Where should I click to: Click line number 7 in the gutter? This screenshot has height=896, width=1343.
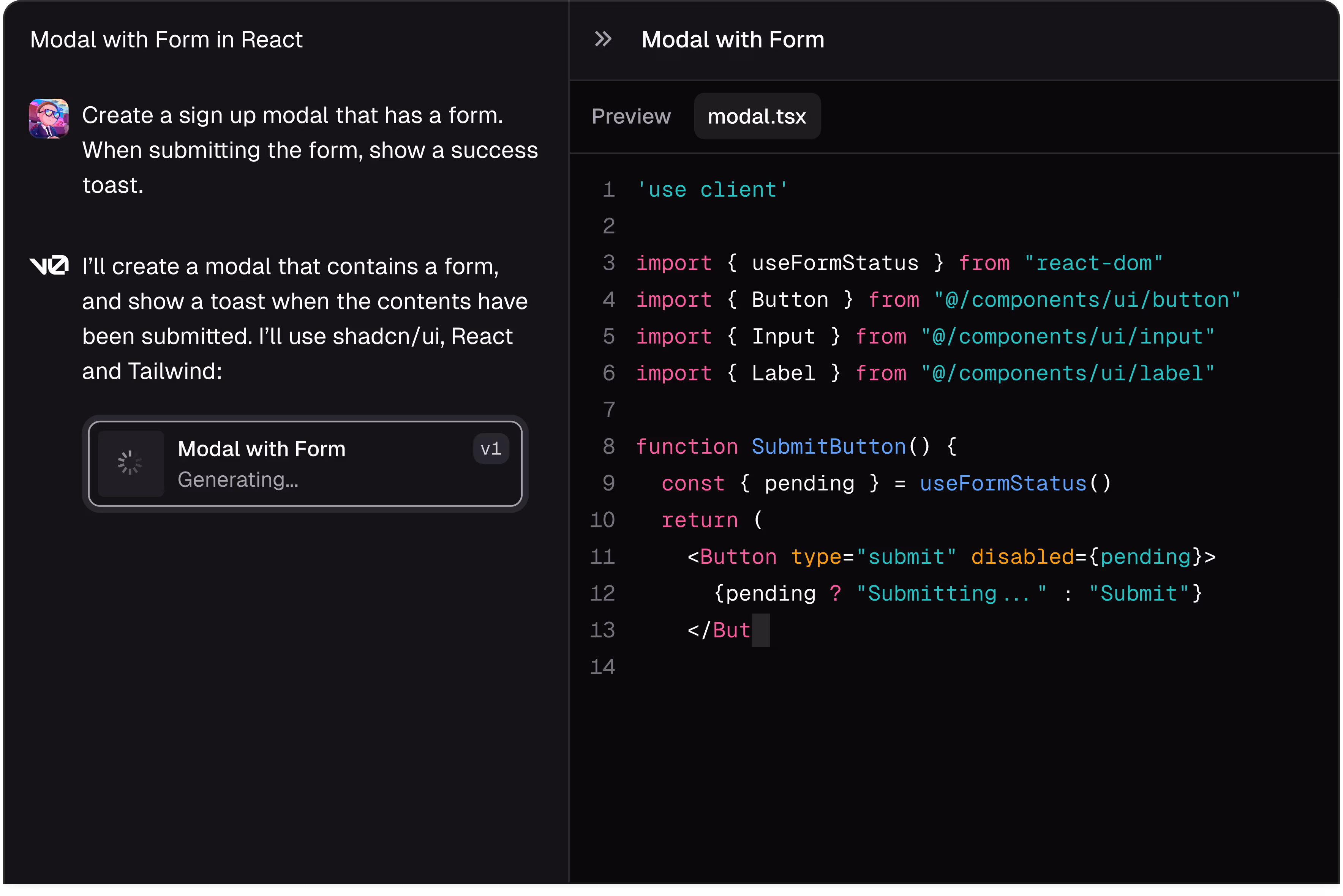(609, 410)
